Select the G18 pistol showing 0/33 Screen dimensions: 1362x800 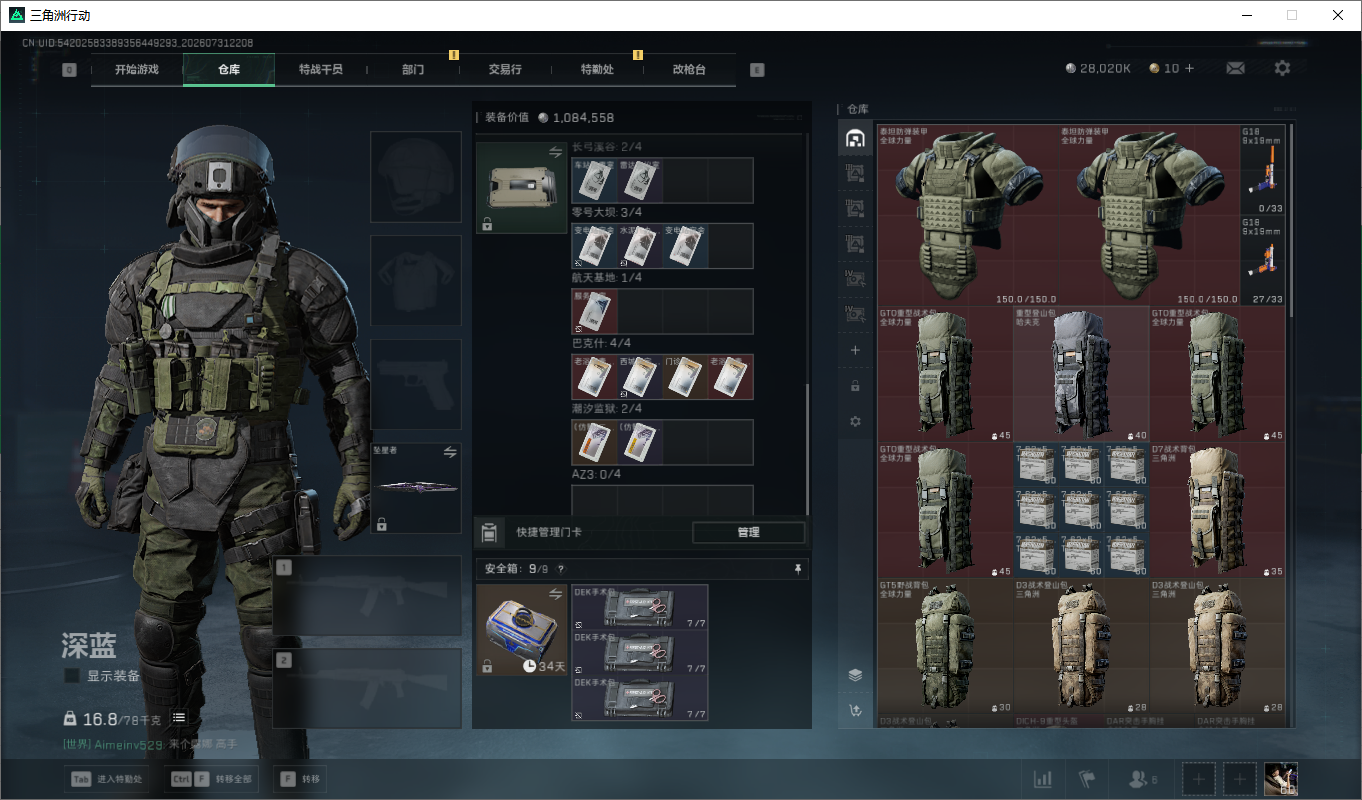pos(1262,170)
